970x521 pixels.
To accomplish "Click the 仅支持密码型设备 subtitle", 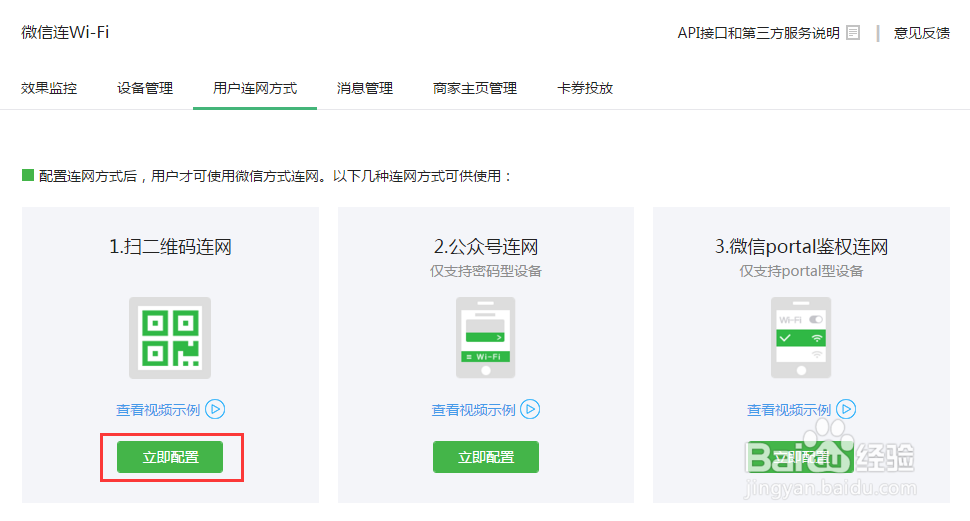I will tap(486, 271).
